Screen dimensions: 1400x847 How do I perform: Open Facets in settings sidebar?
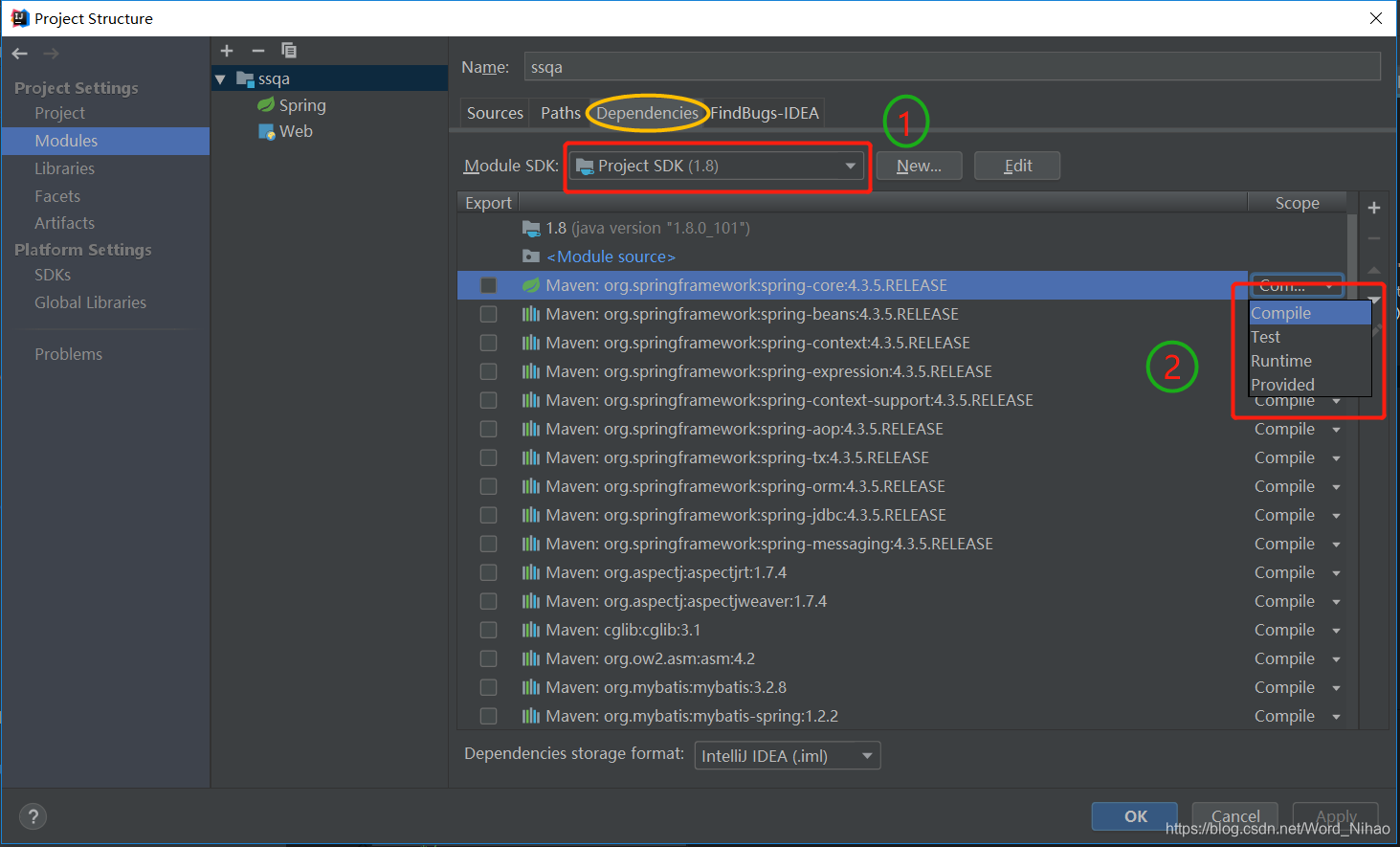(57, 196)
